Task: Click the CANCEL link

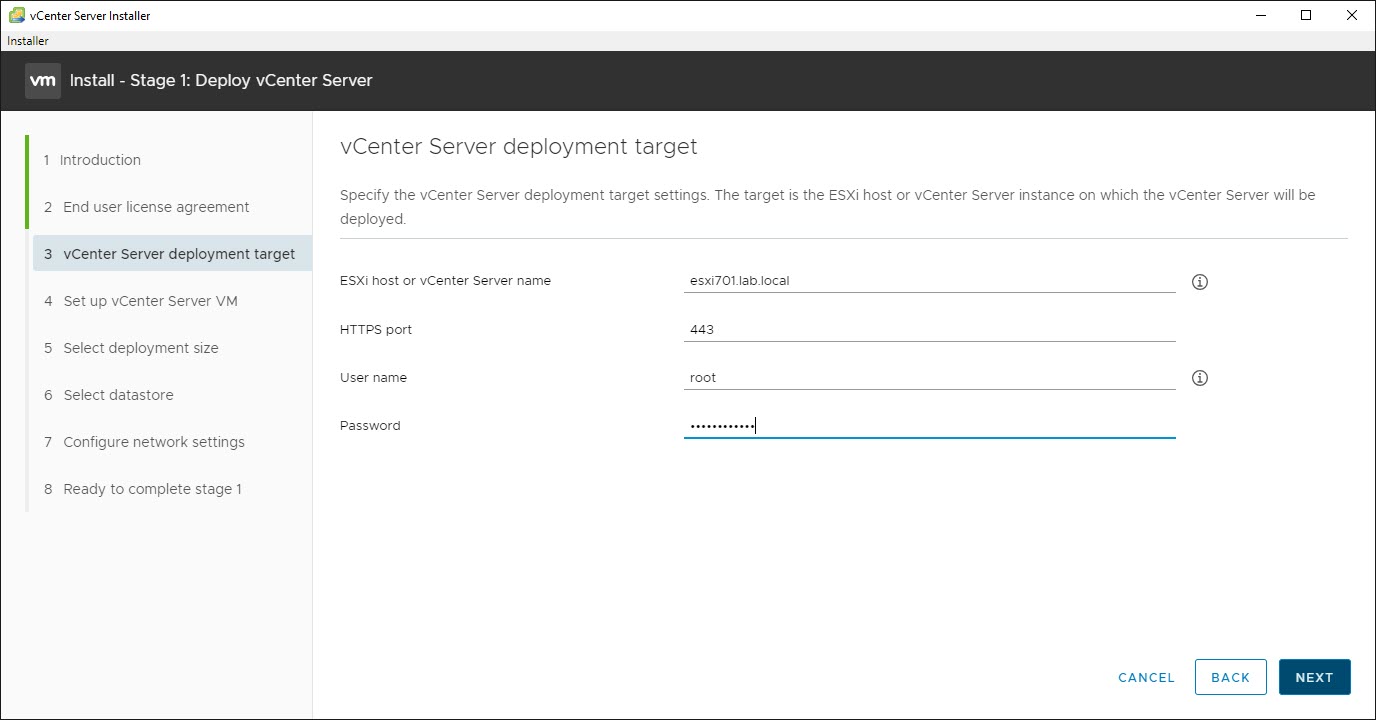Action: click(x=1145, y=677)
